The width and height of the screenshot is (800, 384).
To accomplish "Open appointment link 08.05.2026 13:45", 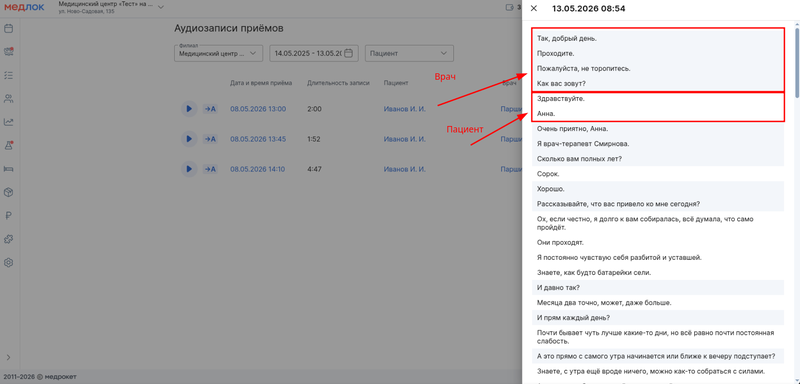I will [258, 139].
